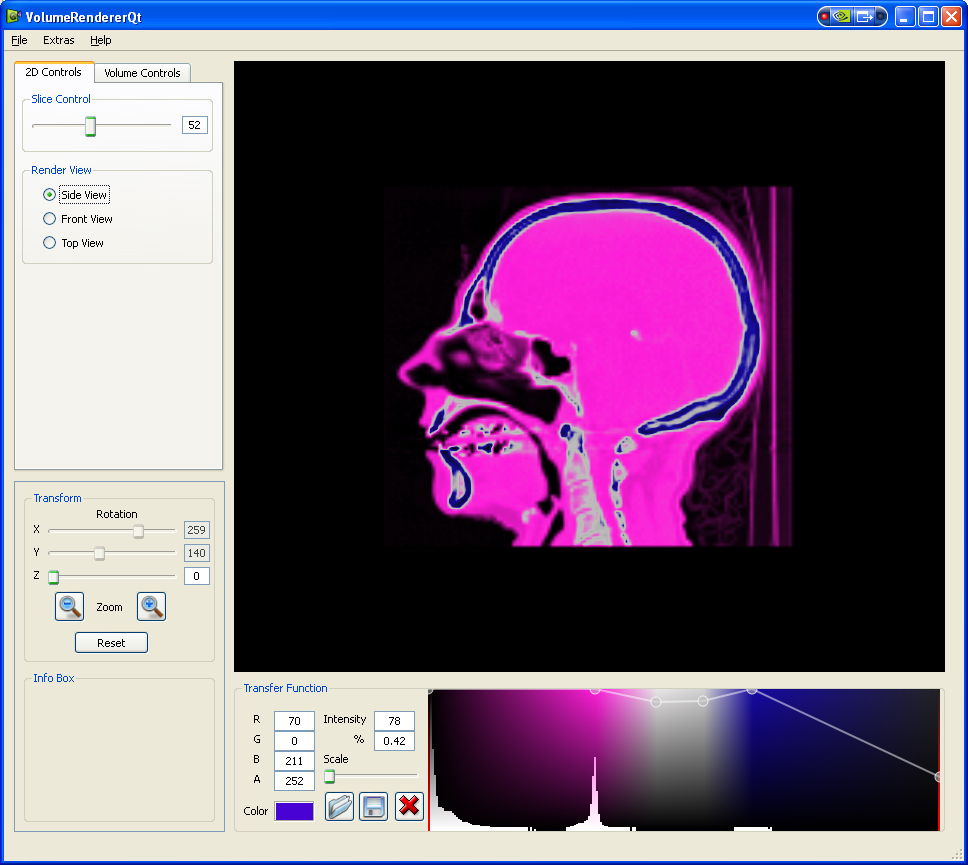This screenshot has height=865, width=968.
Task: Save the transfer function with floppy icon
Action: (x=373, y=806)
